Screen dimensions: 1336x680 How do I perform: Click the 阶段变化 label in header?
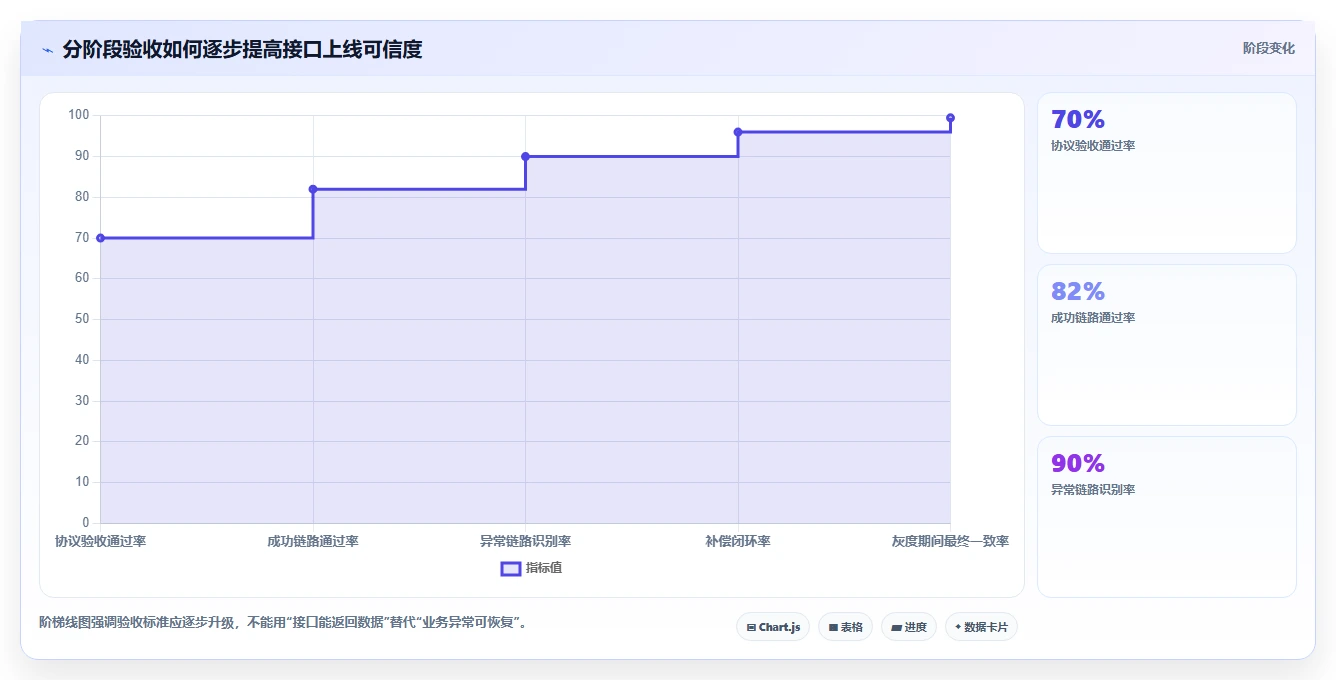coord(1269,48)
